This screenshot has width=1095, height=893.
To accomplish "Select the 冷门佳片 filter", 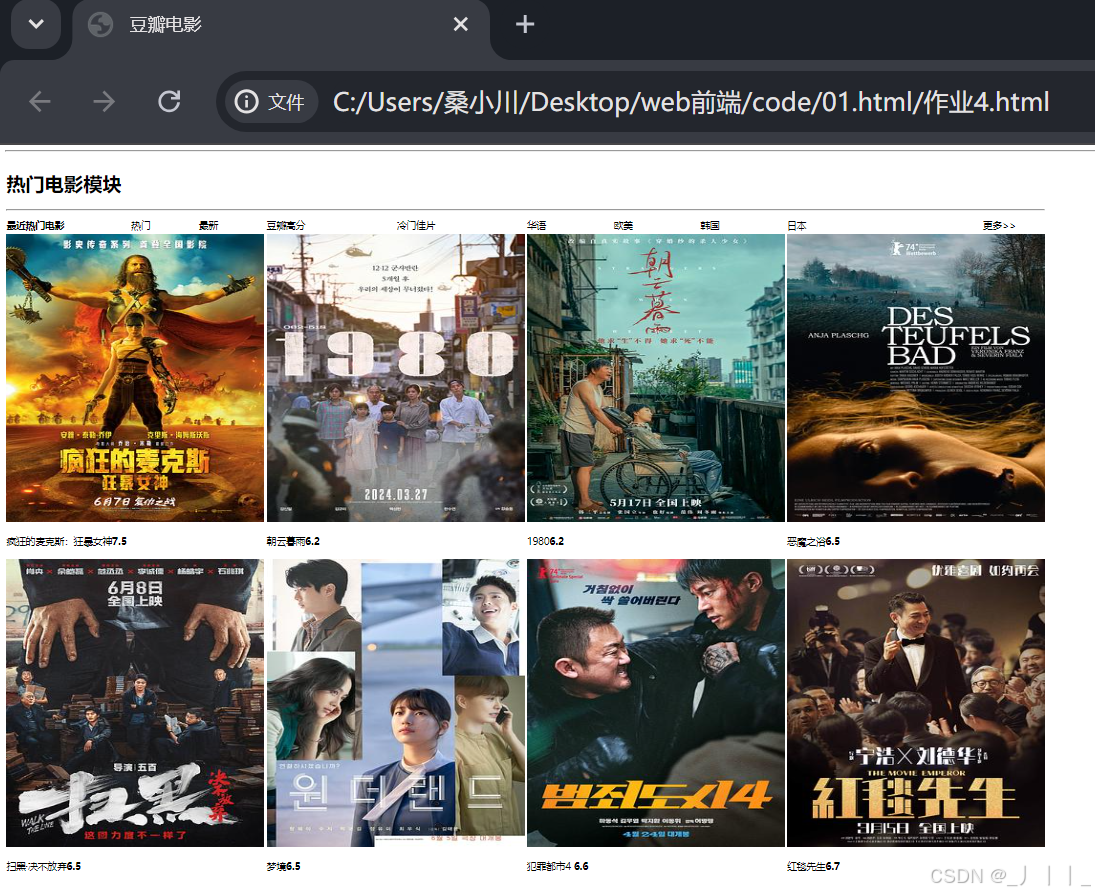I will pos(416,226).
